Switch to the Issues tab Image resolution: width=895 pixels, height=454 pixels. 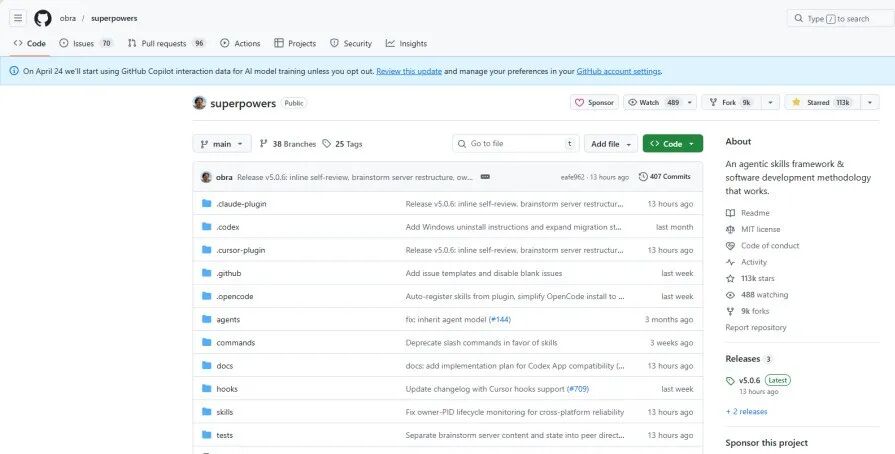86,43
